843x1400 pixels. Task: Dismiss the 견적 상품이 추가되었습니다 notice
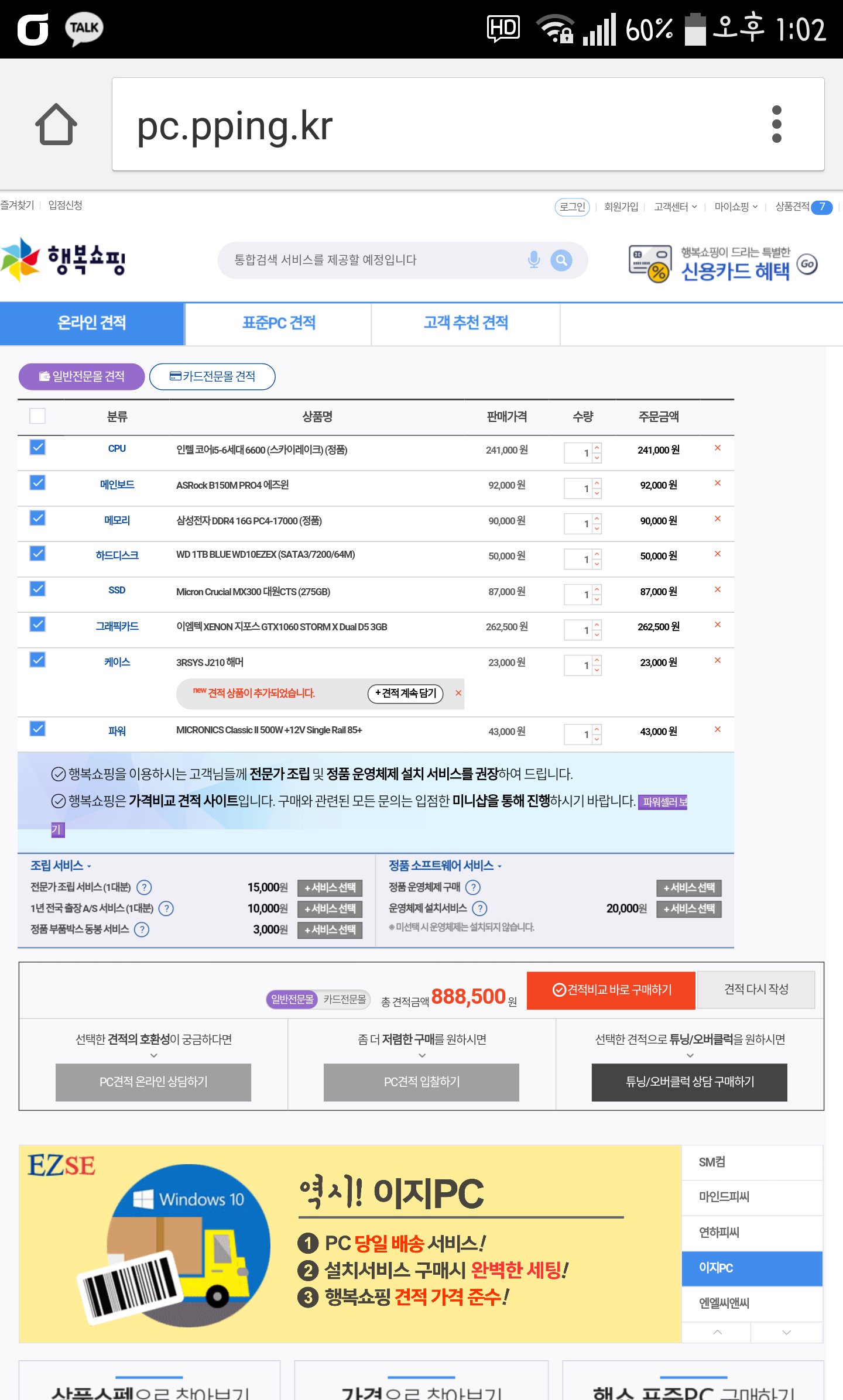[458, 693]
